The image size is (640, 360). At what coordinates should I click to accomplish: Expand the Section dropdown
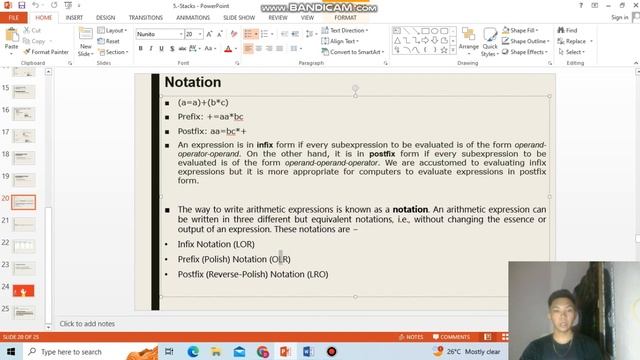click(x=113, y=52)
